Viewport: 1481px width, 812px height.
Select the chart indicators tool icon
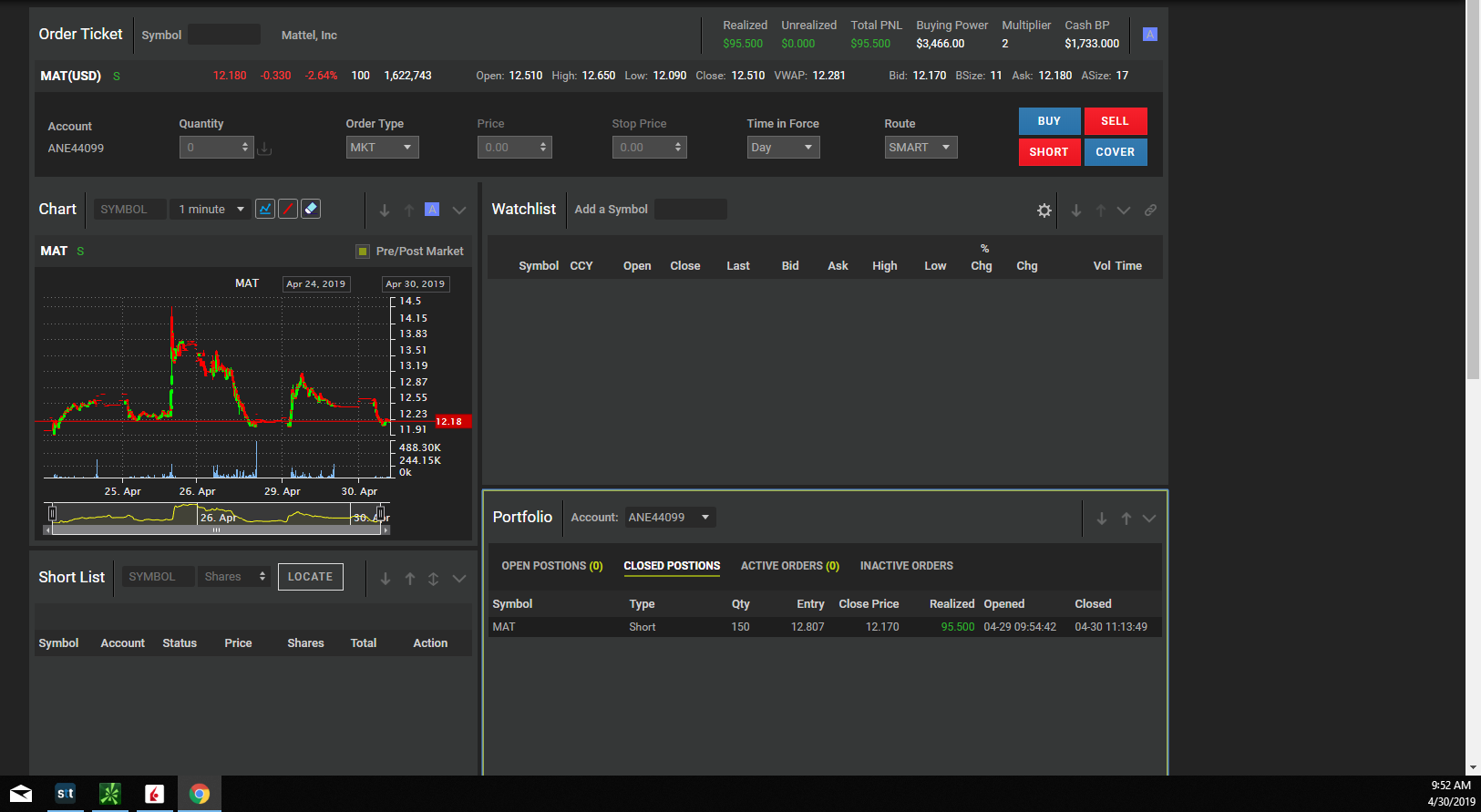point(265,209)
